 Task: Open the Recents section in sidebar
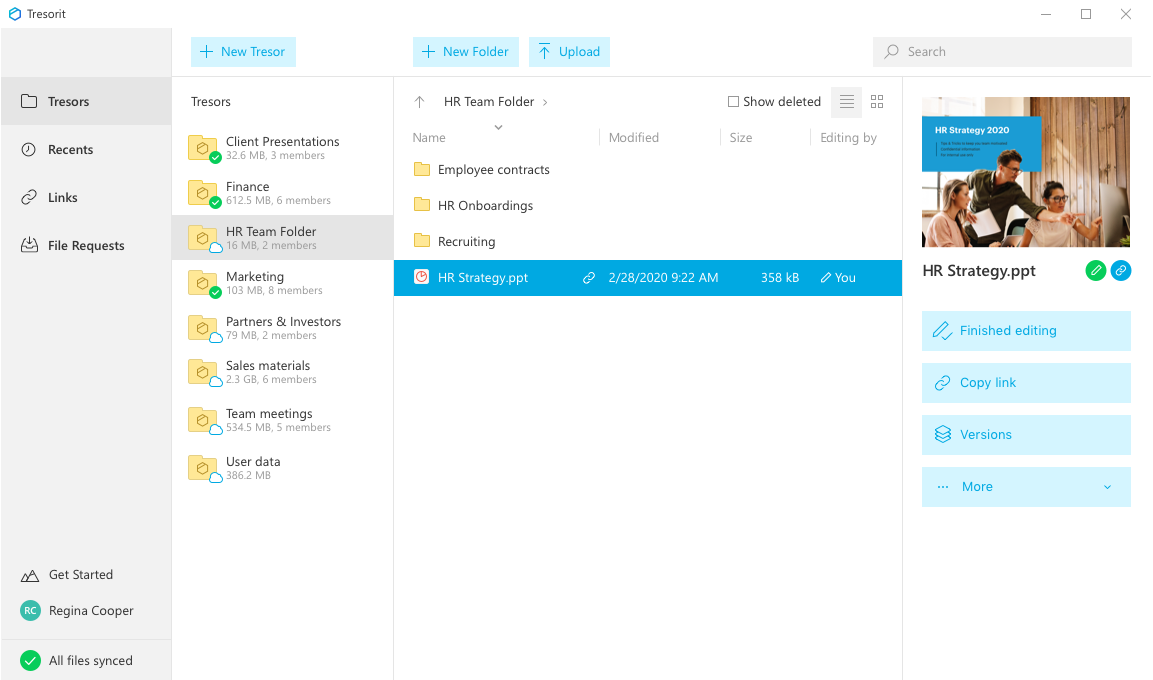(70, 150)
